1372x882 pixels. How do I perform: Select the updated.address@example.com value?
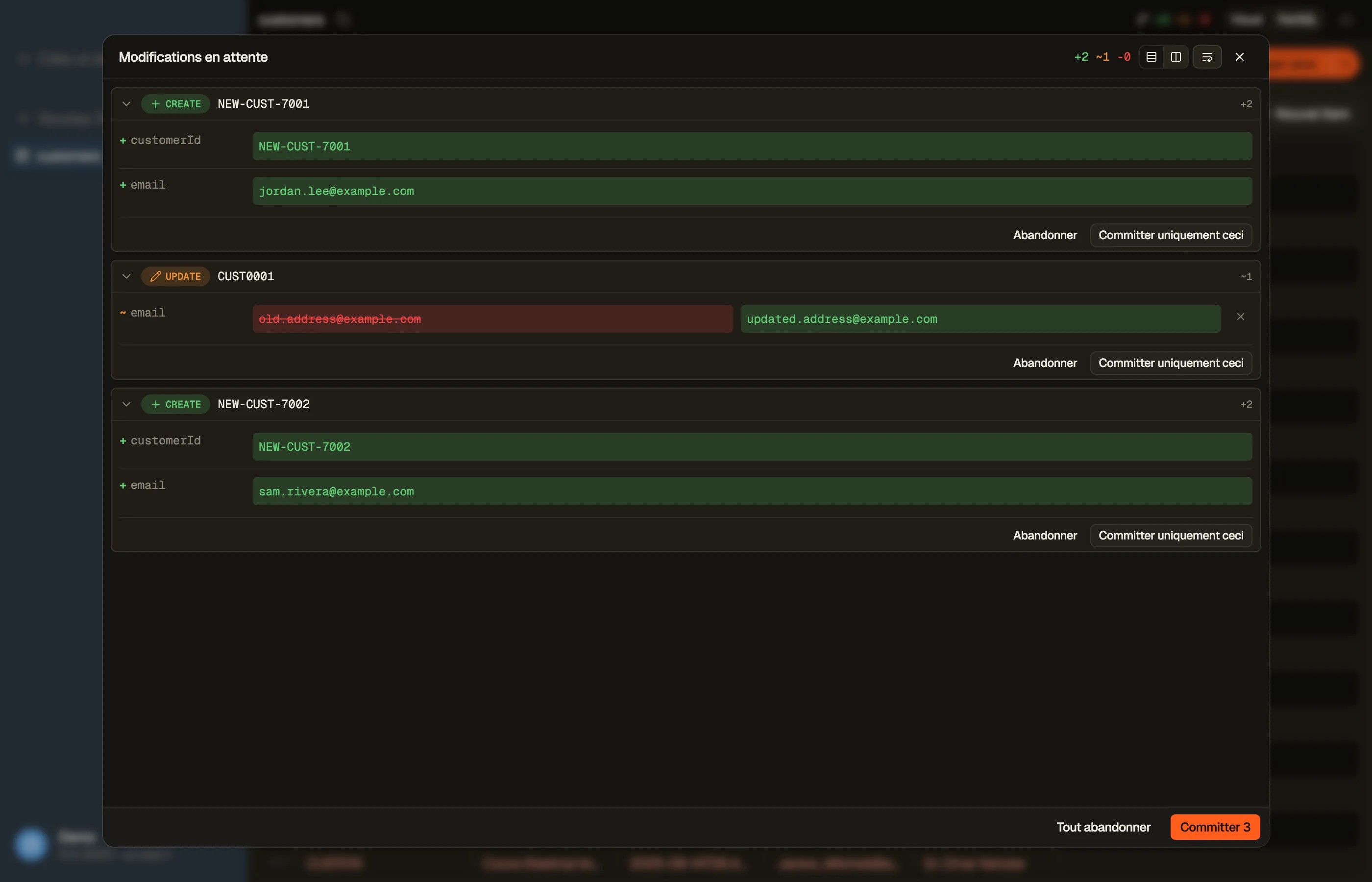[x=980, y=319]
